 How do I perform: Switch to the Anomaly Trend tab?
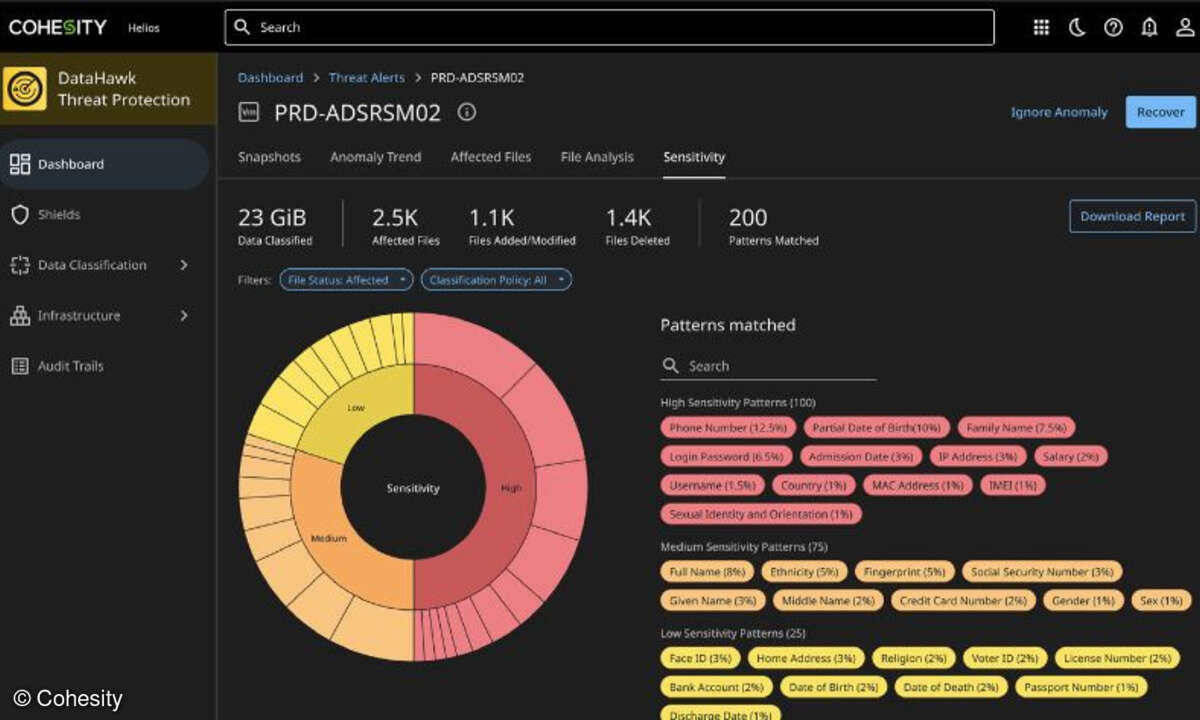point(375,157)
